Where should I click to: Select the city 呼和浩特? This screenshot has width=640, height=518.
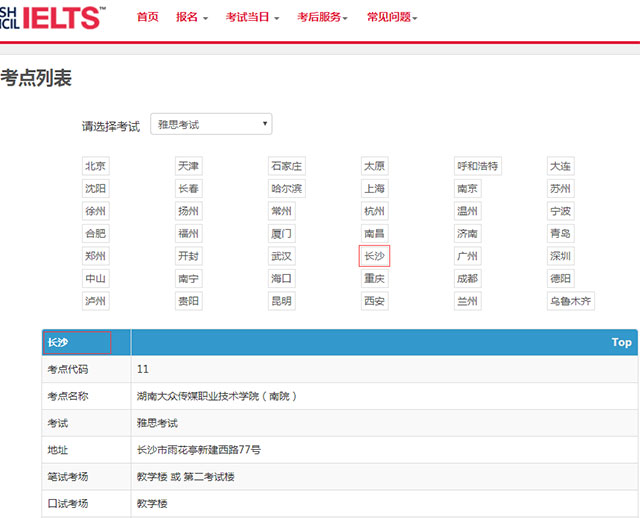point(478,166)
